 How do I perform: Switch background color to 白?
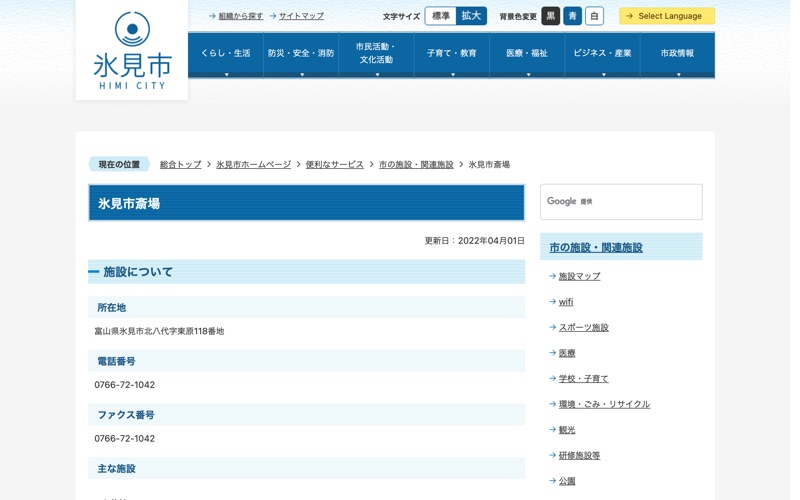pyautogui.click(x=594, y=16)
